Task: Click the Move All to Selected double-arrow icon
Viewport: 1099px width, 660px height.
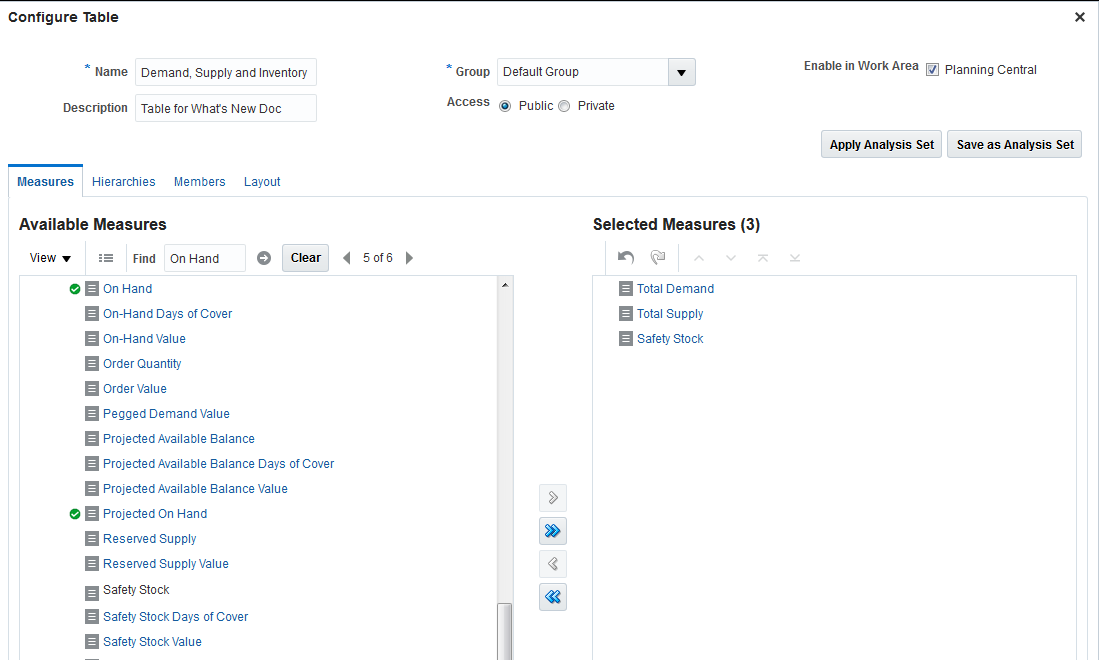Action: [553, 530]
